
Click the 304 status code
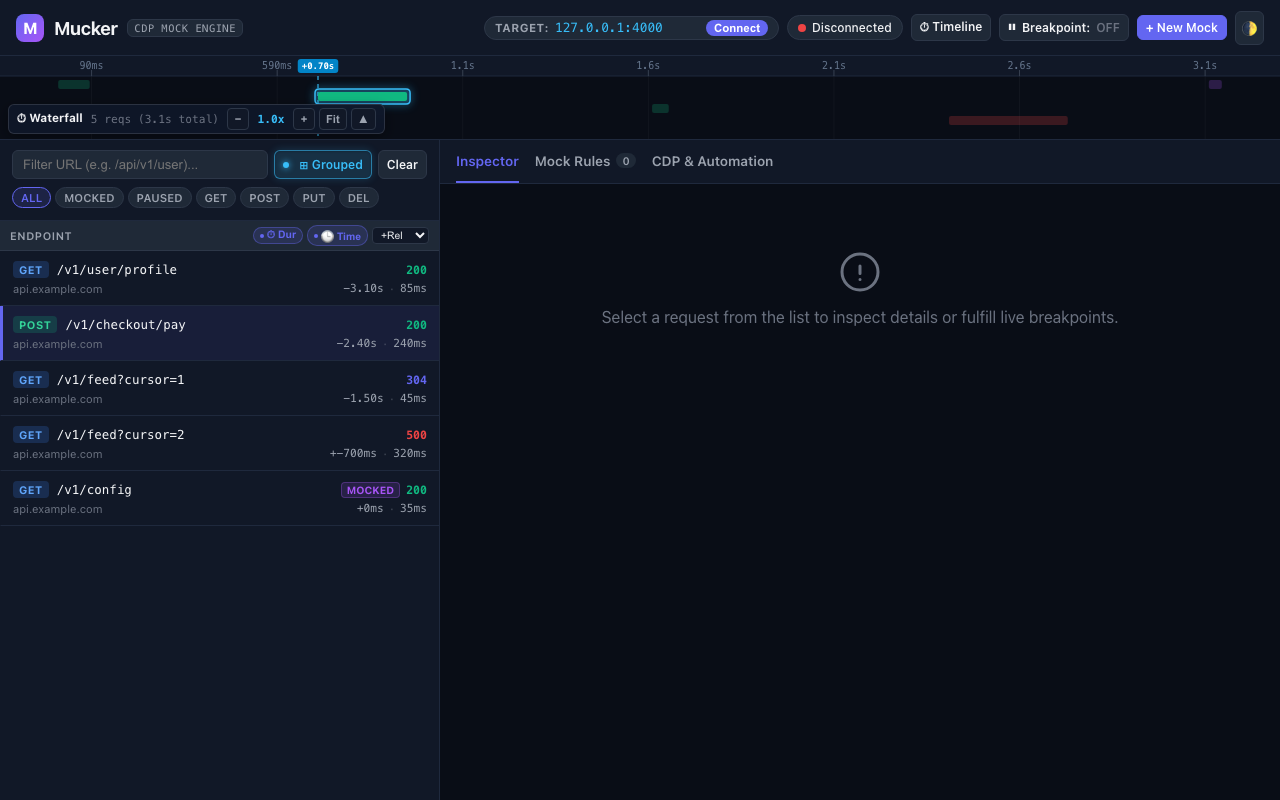point(416,380)
